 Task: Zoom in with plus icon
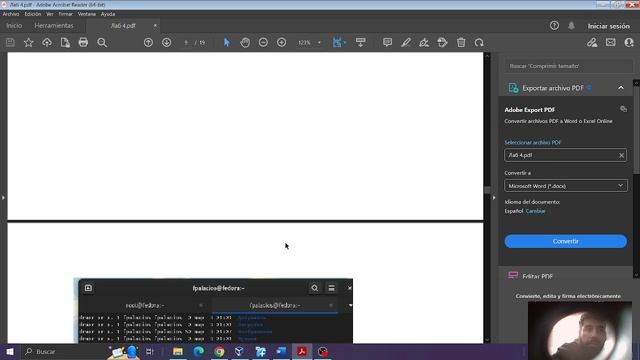click(x=282, y=42)
